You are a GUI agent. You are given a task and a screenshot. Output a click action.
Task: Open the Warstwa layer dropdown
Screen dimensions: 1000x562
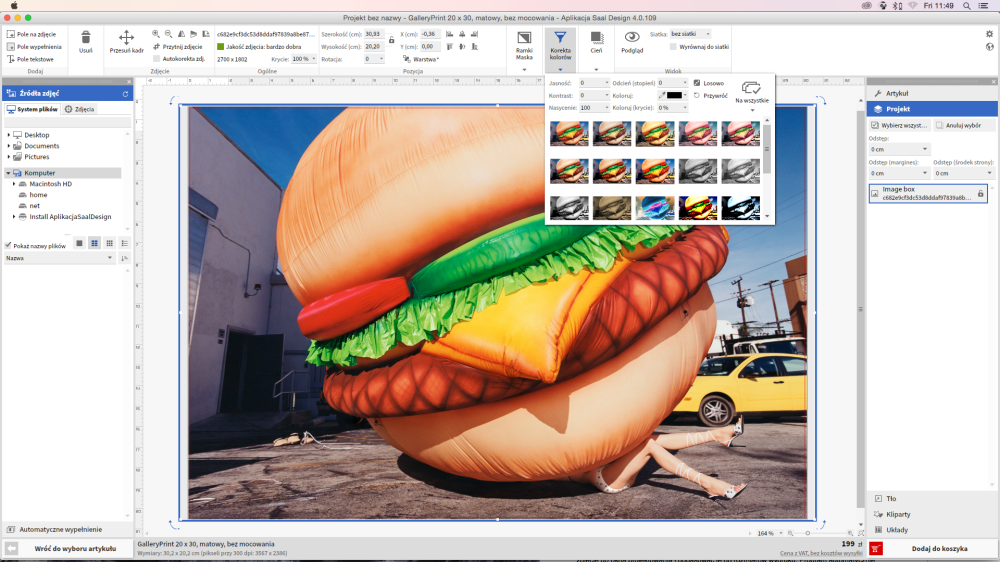422,59
